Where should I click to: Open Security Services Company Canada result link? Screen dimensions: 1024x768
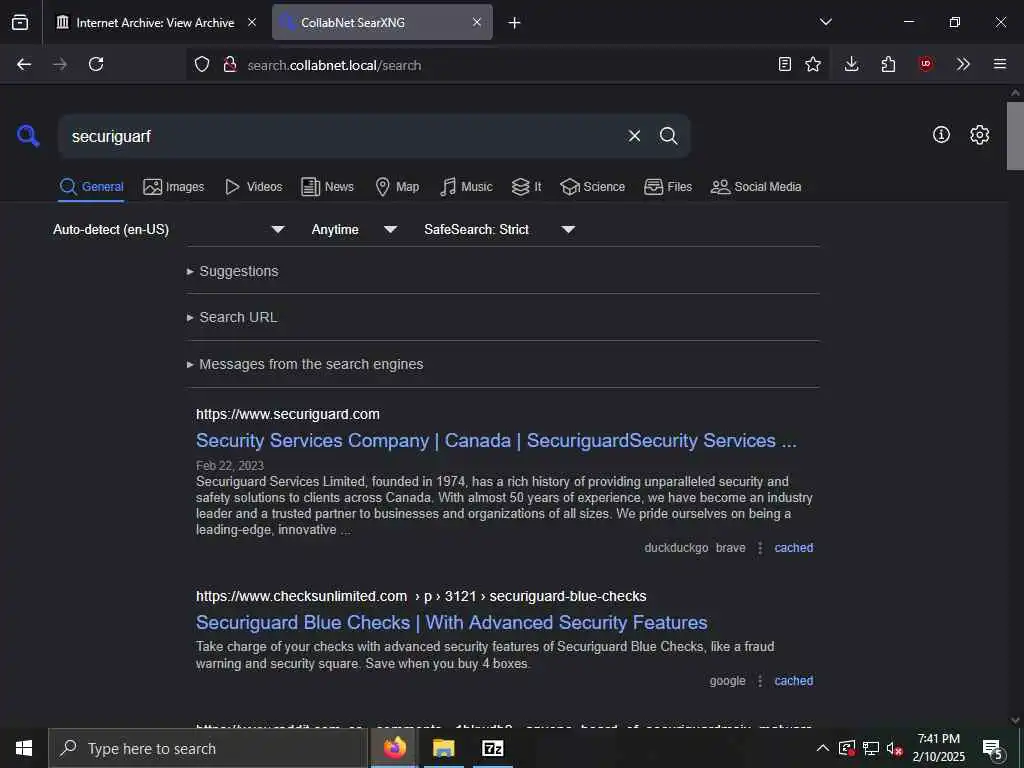pos(496,441)
